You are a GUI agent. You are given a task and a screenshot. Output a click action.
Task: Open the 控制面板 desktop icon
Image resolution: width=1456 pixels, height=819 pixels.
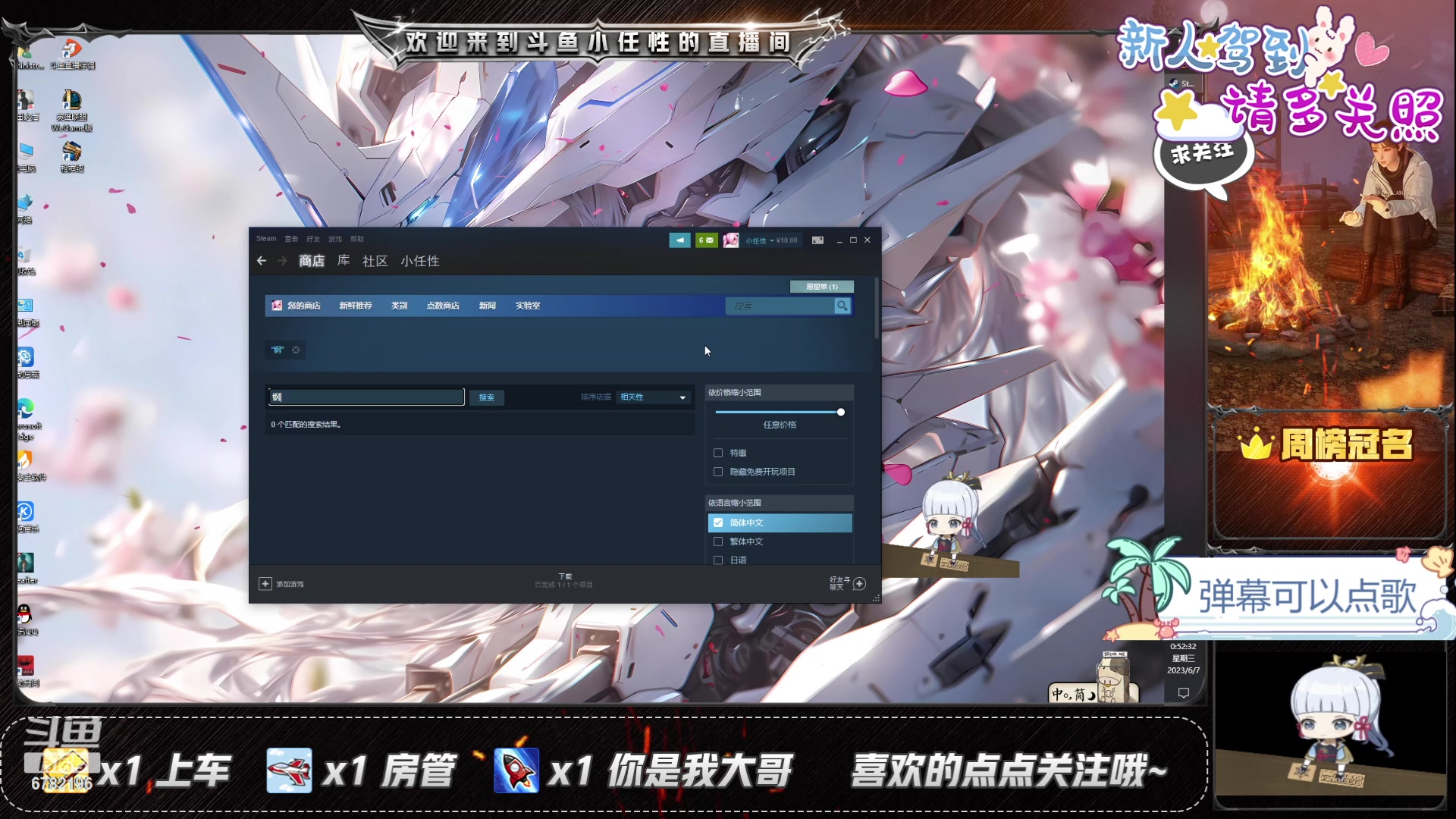[x=27, y=311]
